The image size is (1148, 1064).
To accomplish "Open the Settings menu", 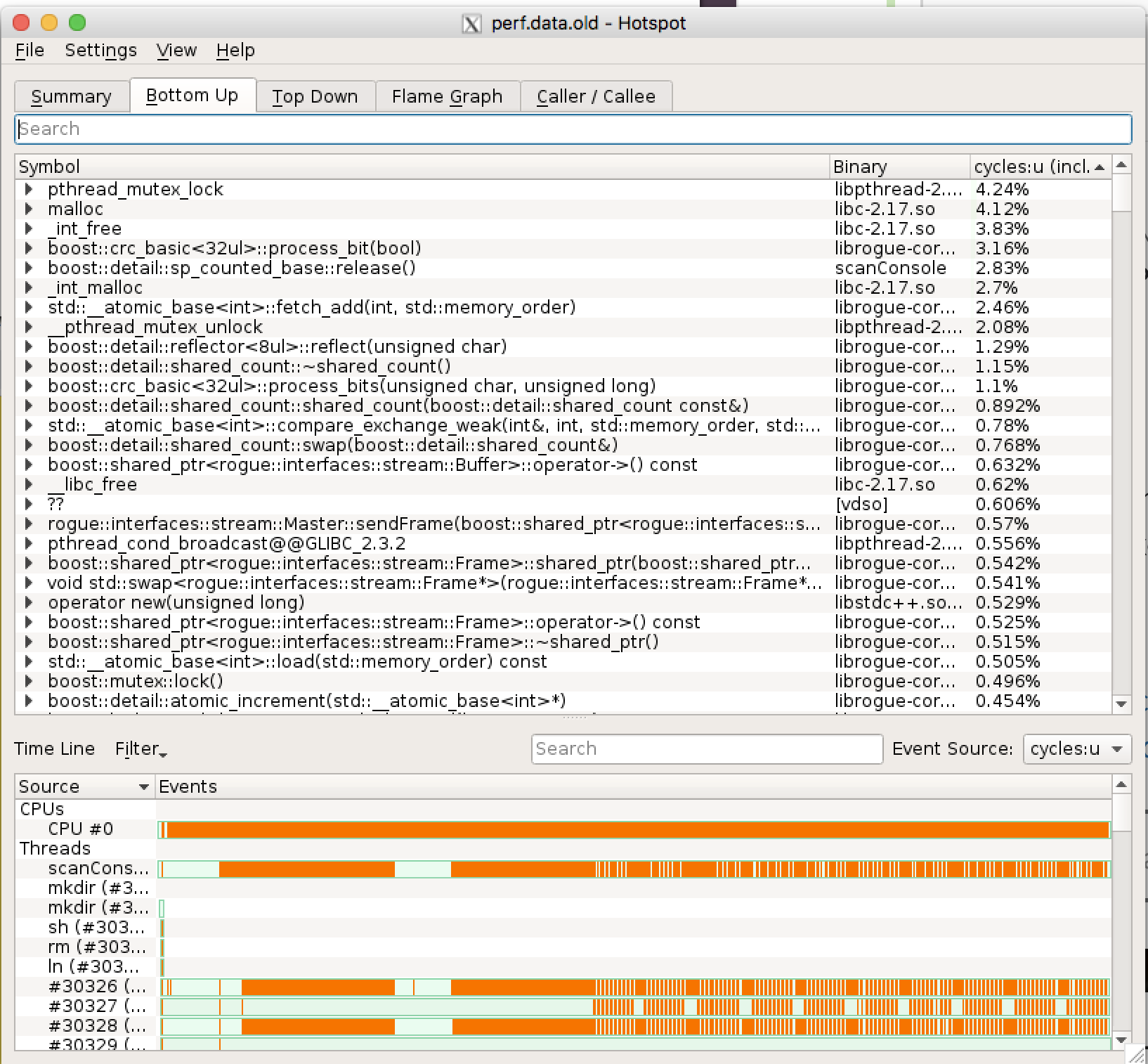I will click(x=100, y=51).
